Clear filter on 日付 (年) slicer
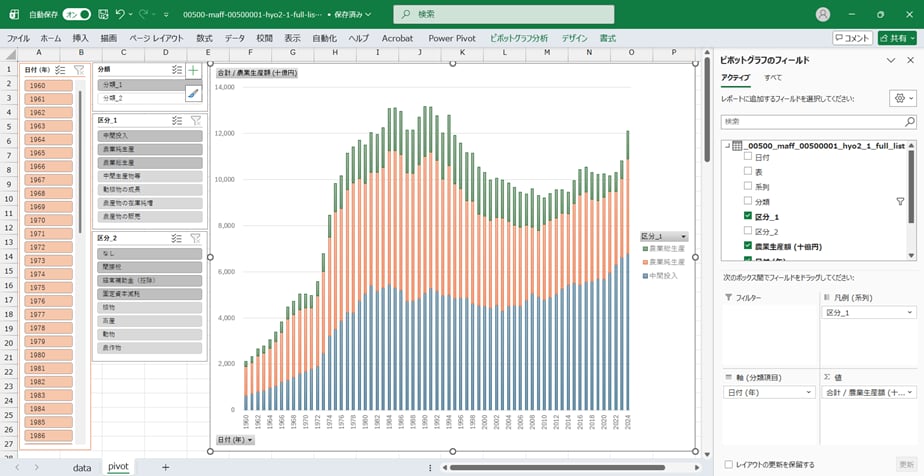The width and height of the screenshot is (924, 476). pyautogui.click(x=78, y=70)
